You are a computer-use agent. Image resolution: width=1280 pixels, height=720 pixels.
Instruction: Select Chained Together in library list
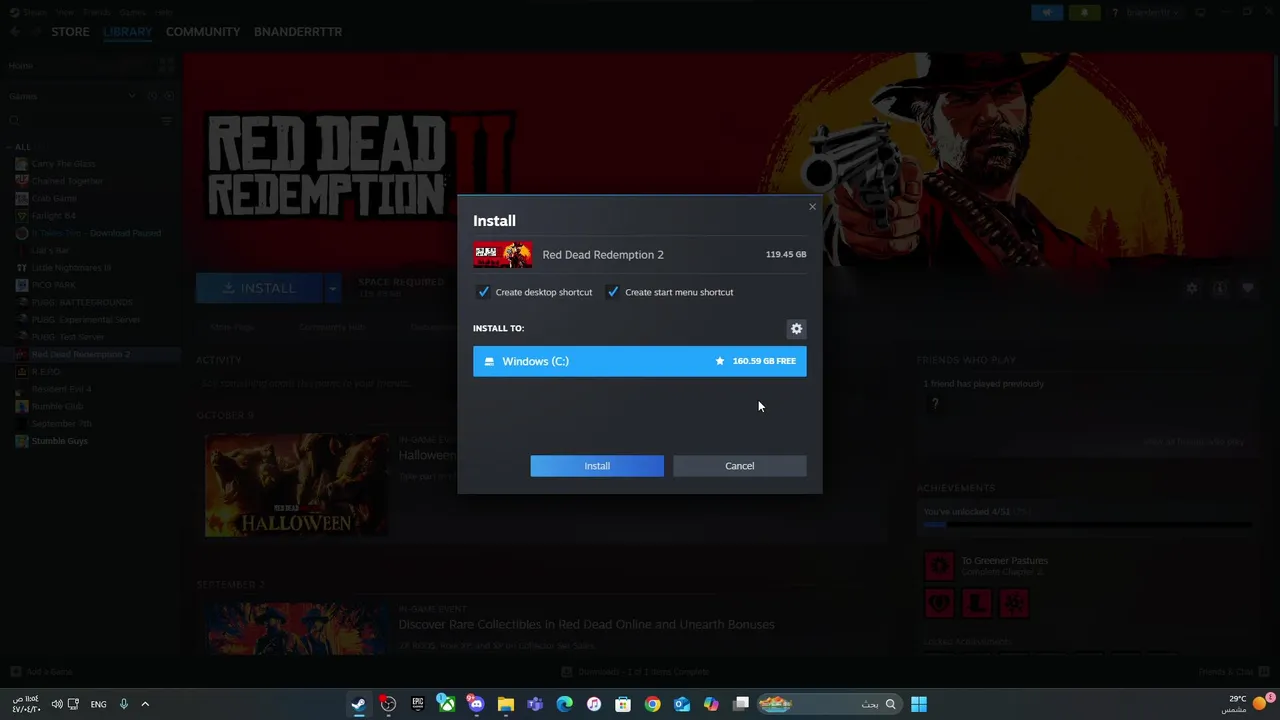67,181
